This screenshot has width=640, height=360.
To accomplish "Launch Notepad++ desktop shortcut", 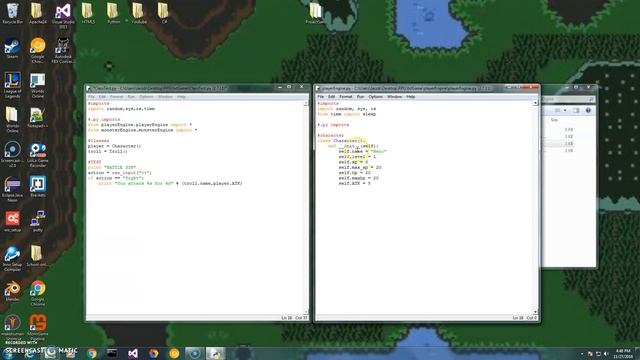I will point(38,118).
